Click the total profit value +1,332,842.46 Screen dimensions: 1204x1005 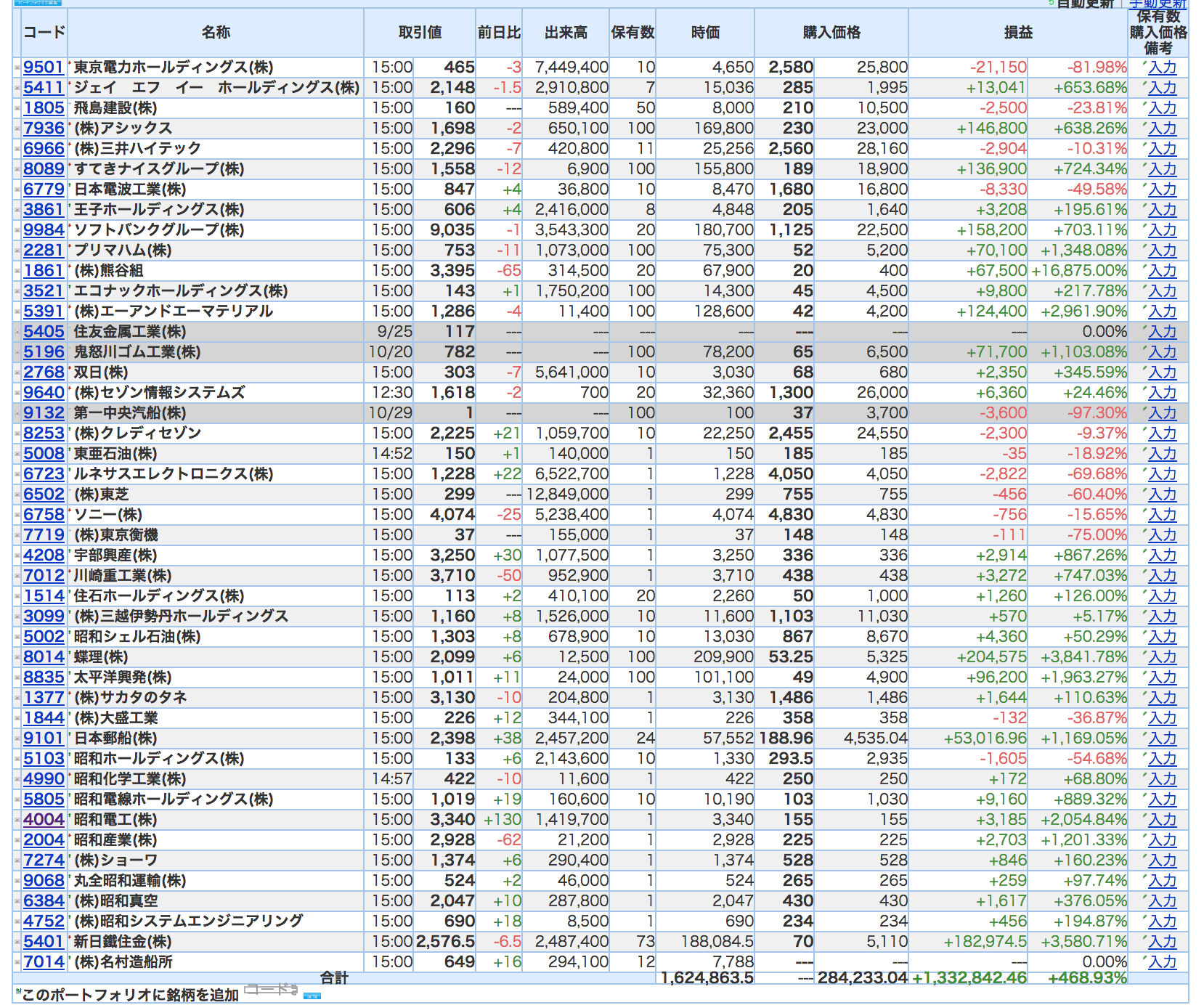[x=969, y=978]
